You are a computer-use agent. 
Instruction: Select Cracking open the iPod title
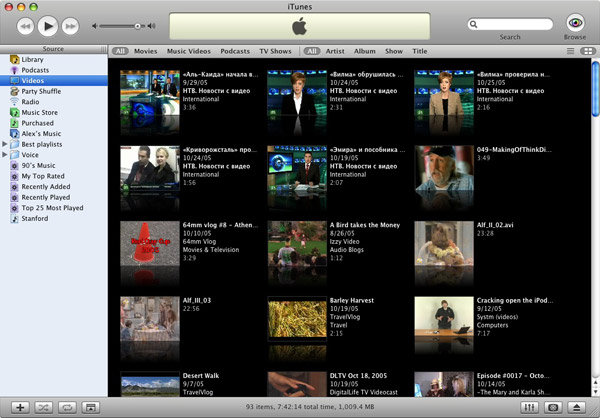(x=515, y=300)
